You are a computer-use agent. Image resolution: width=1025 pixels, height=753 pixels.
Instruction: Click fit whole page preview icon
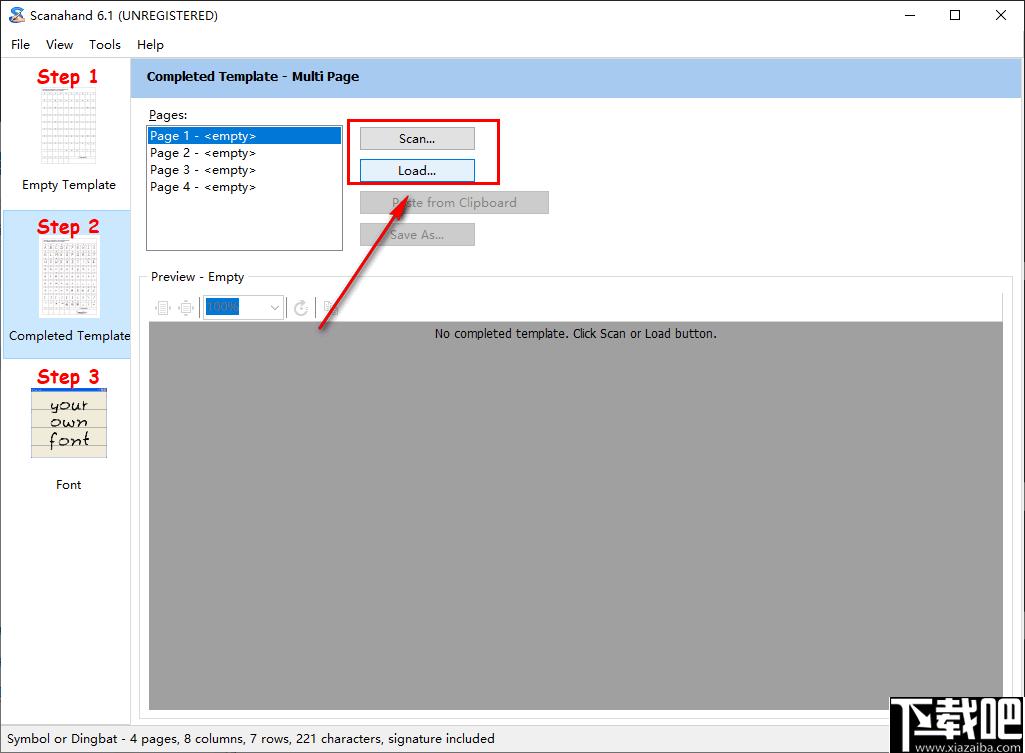(186, 307)
